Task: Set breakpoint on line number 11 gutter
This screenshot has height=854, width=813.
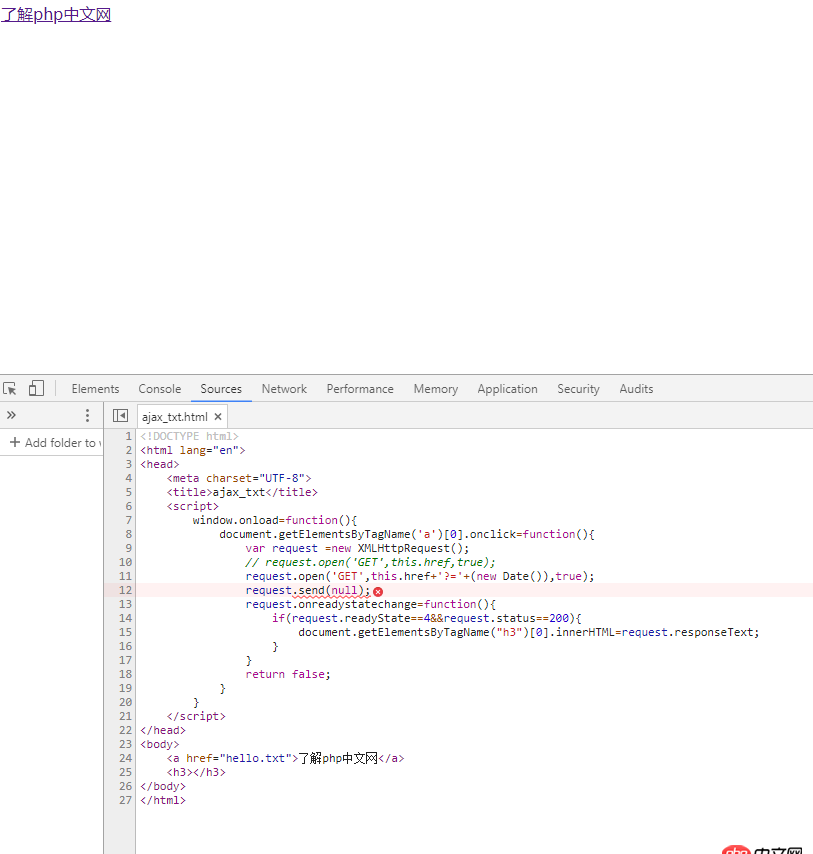Action: 124,576
